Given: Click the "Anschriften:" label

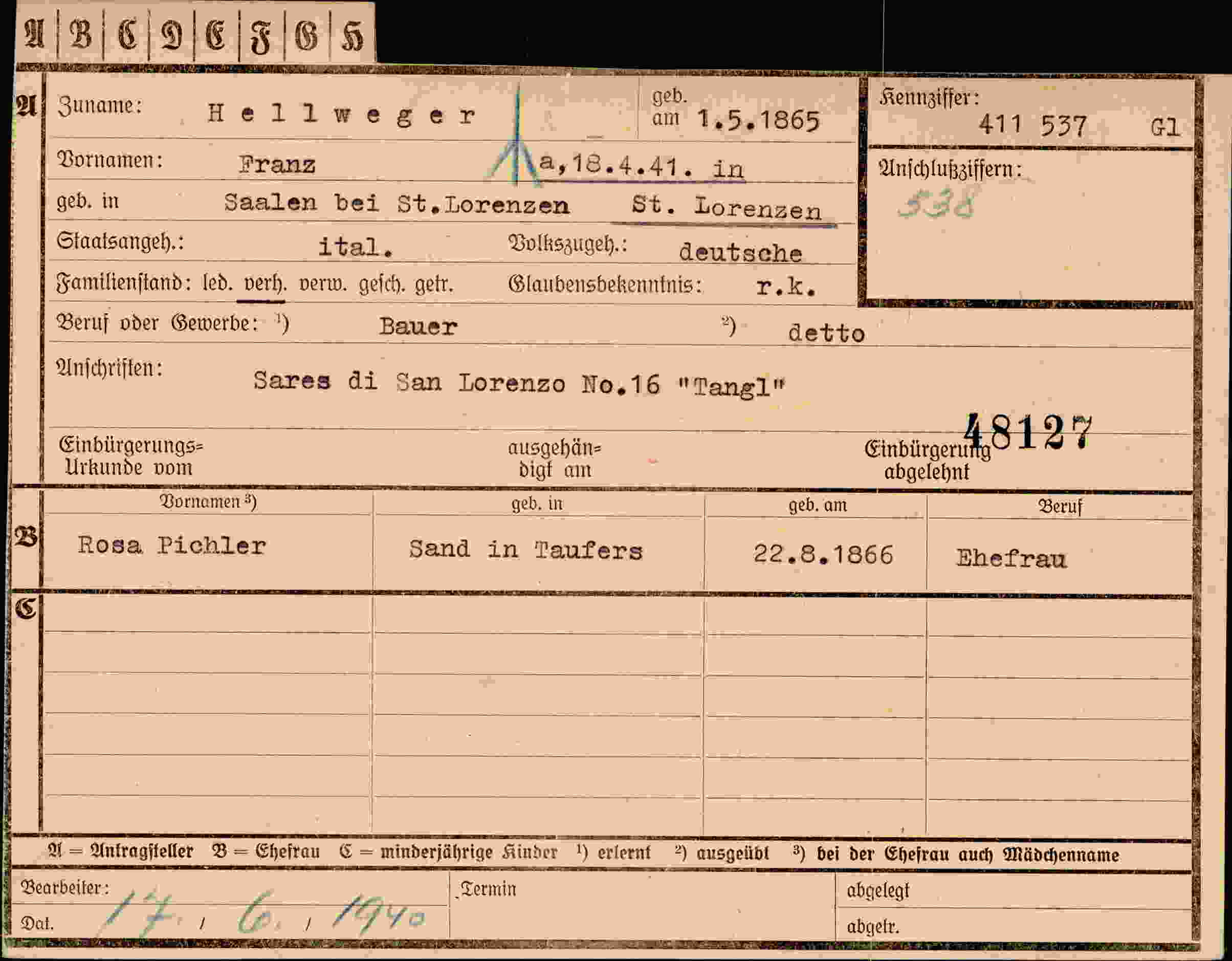Looking at the screenshot, I should 109,368.
